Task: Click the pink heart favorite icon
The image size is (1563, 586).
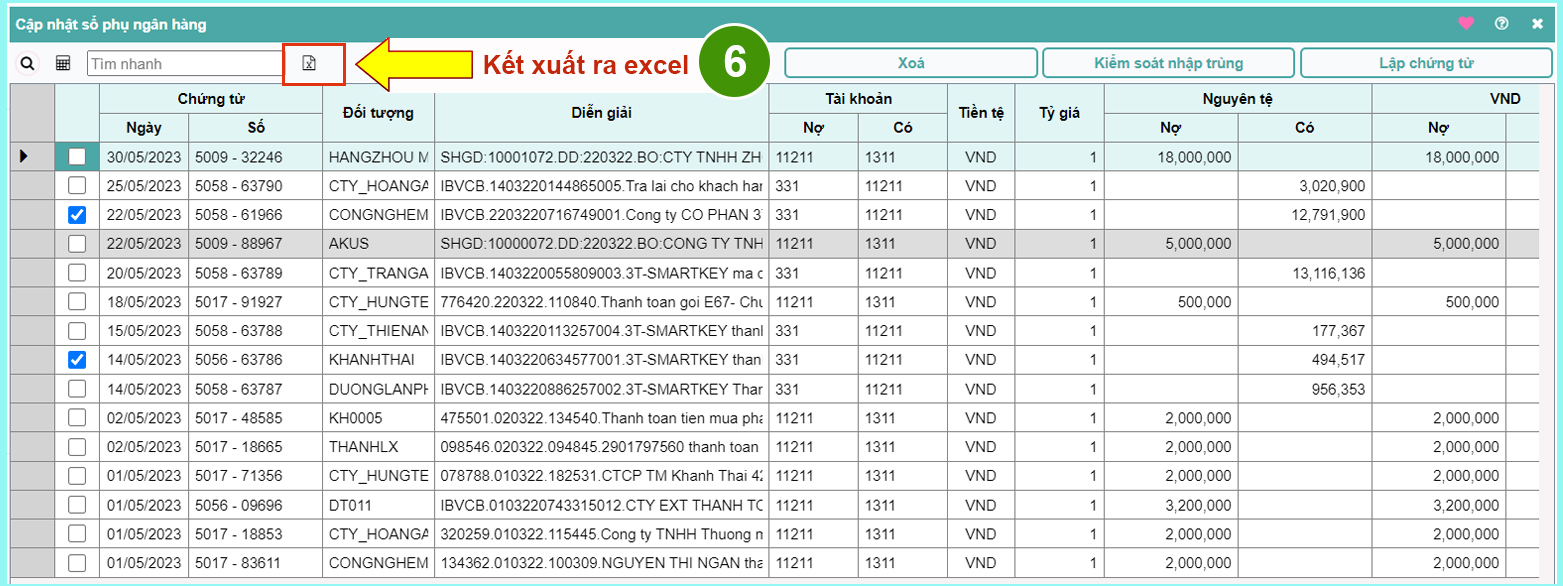Action: pos(1466,23)
